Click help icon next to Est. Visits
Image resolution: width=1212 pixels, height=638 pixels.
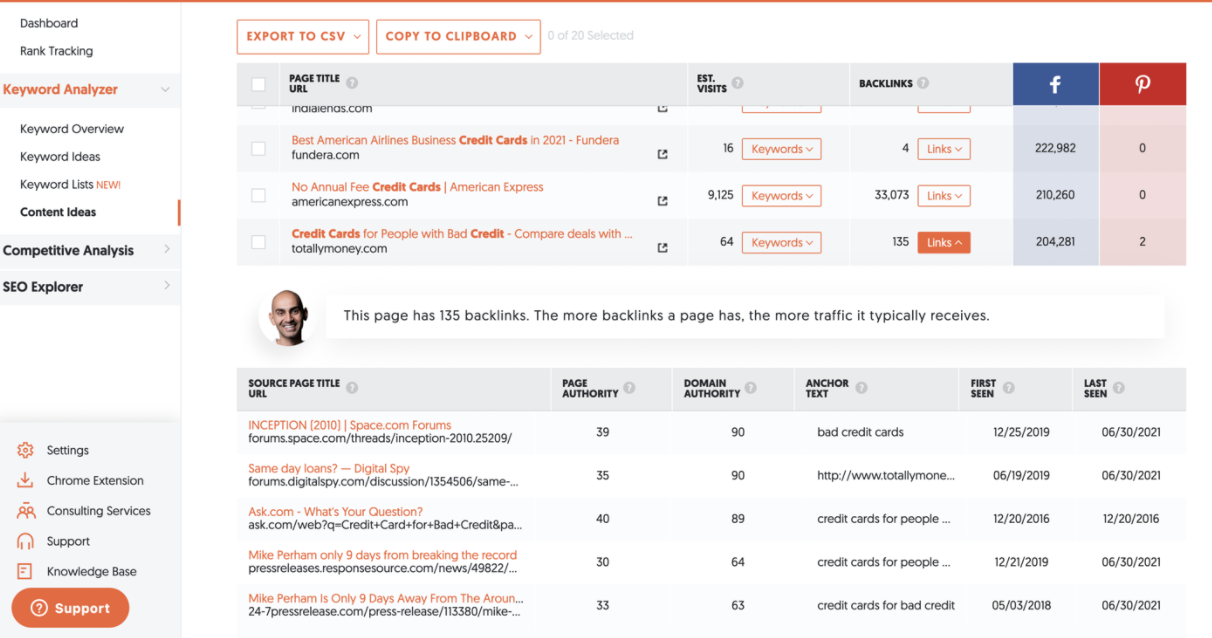coord(737,83)
